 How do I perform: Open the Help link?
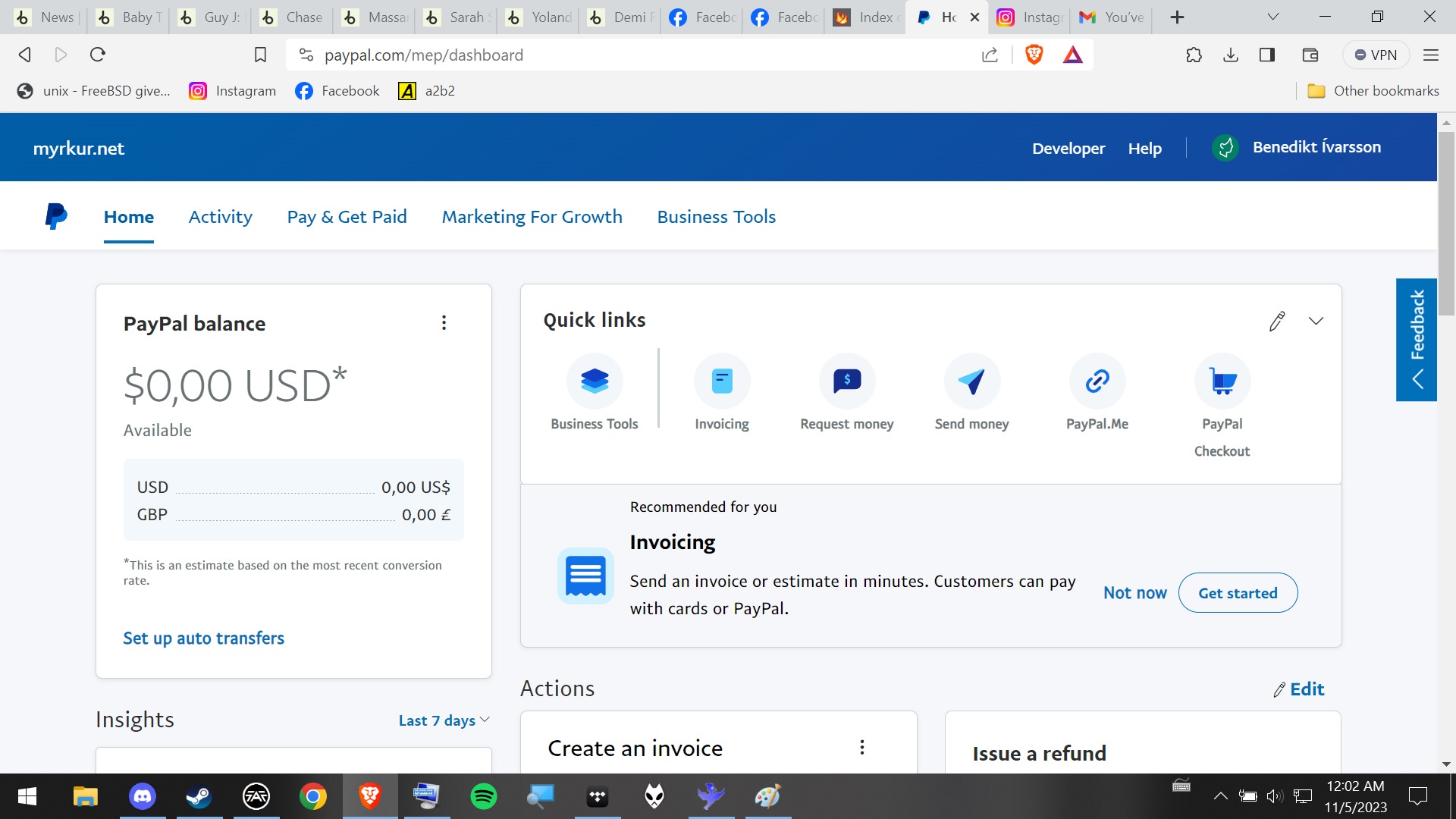click(1145, 149)
